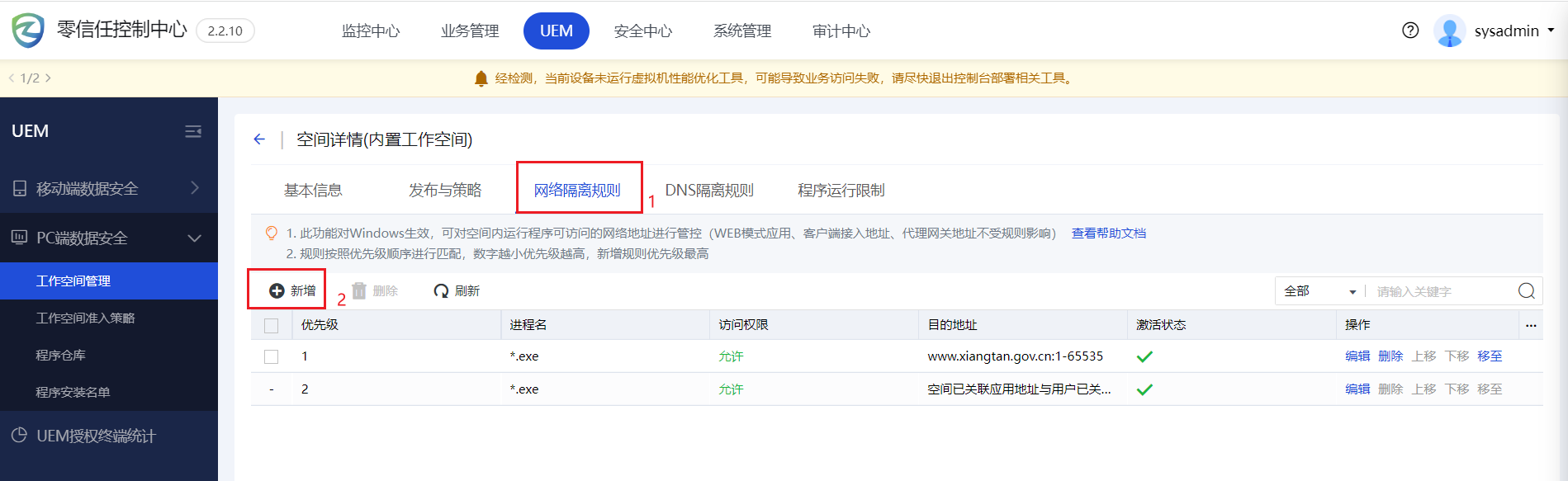Viewport: 1568px width, 481px height.
Task: Go to next notification banner arrow
Action: [x=48, y=78]
